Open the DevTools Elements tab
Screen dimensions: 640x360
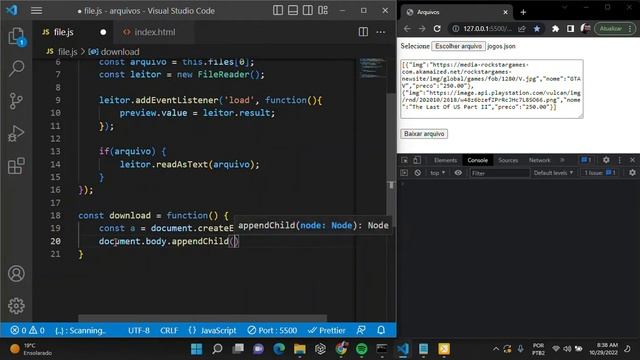pyautogui.click(x=445, y=160)
